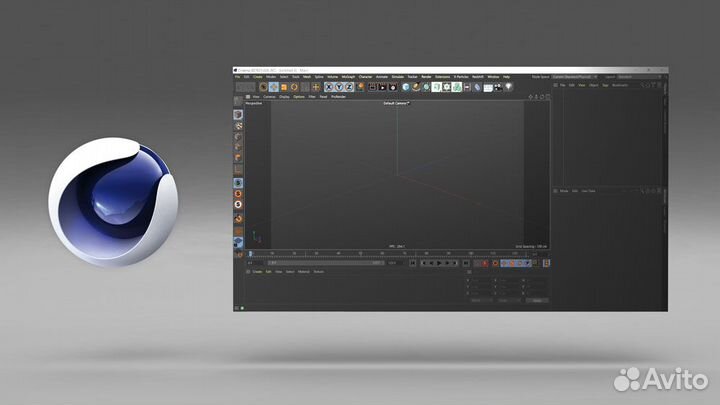Add a Volume Builder object
The height and width of the screenshot is (405, 720).
(457, 87)
